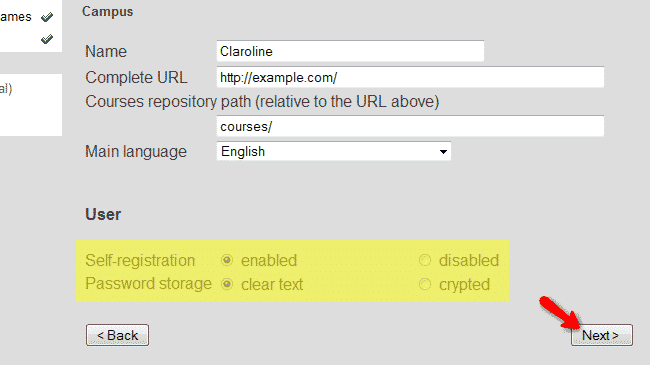Screen dimensions: 650x366
Task: Click the red arrow pointing at Next
Action: pyautogui.click(x=559, y=312)
